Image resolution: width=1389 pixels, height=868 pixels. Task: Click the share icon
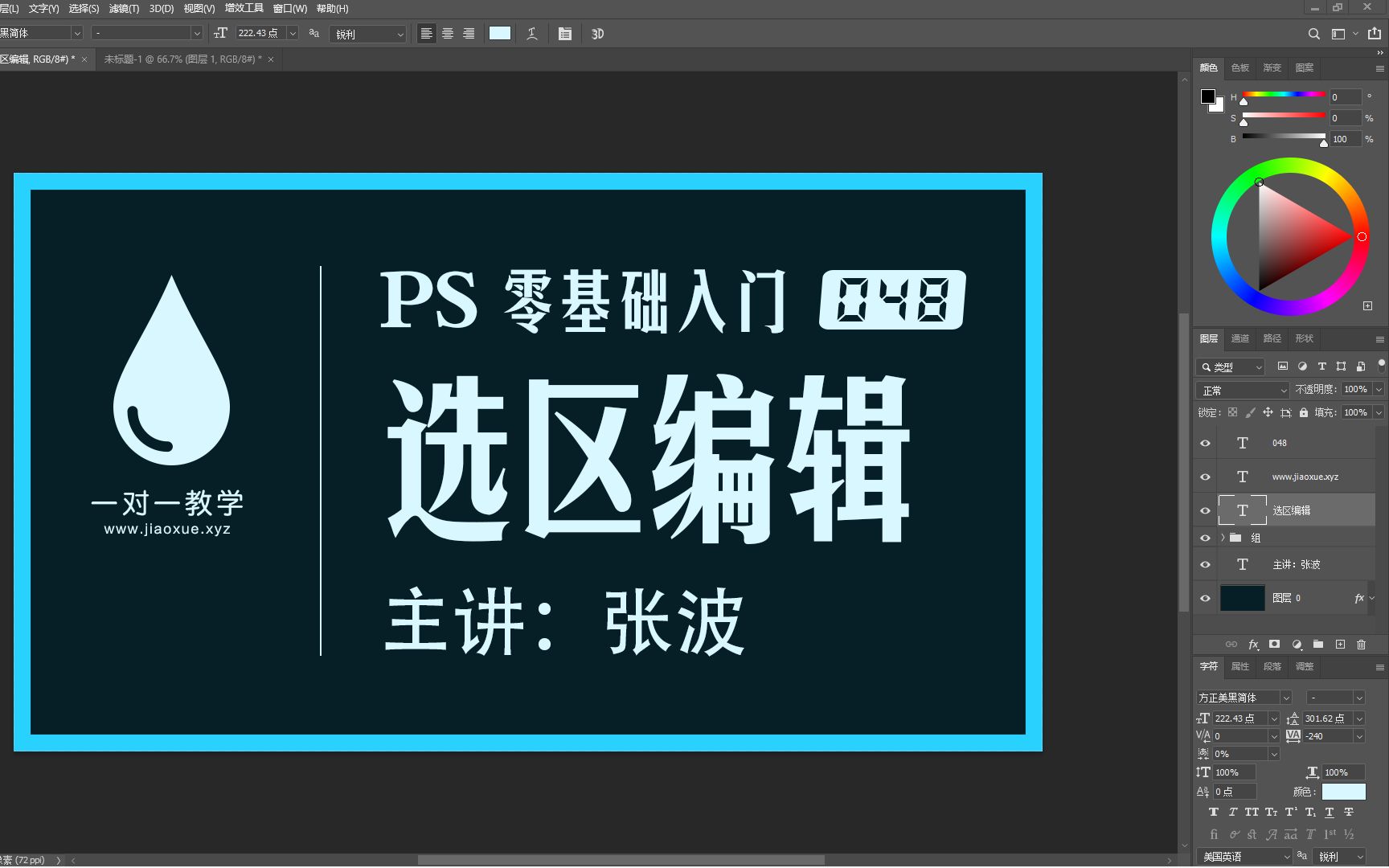1375,33
